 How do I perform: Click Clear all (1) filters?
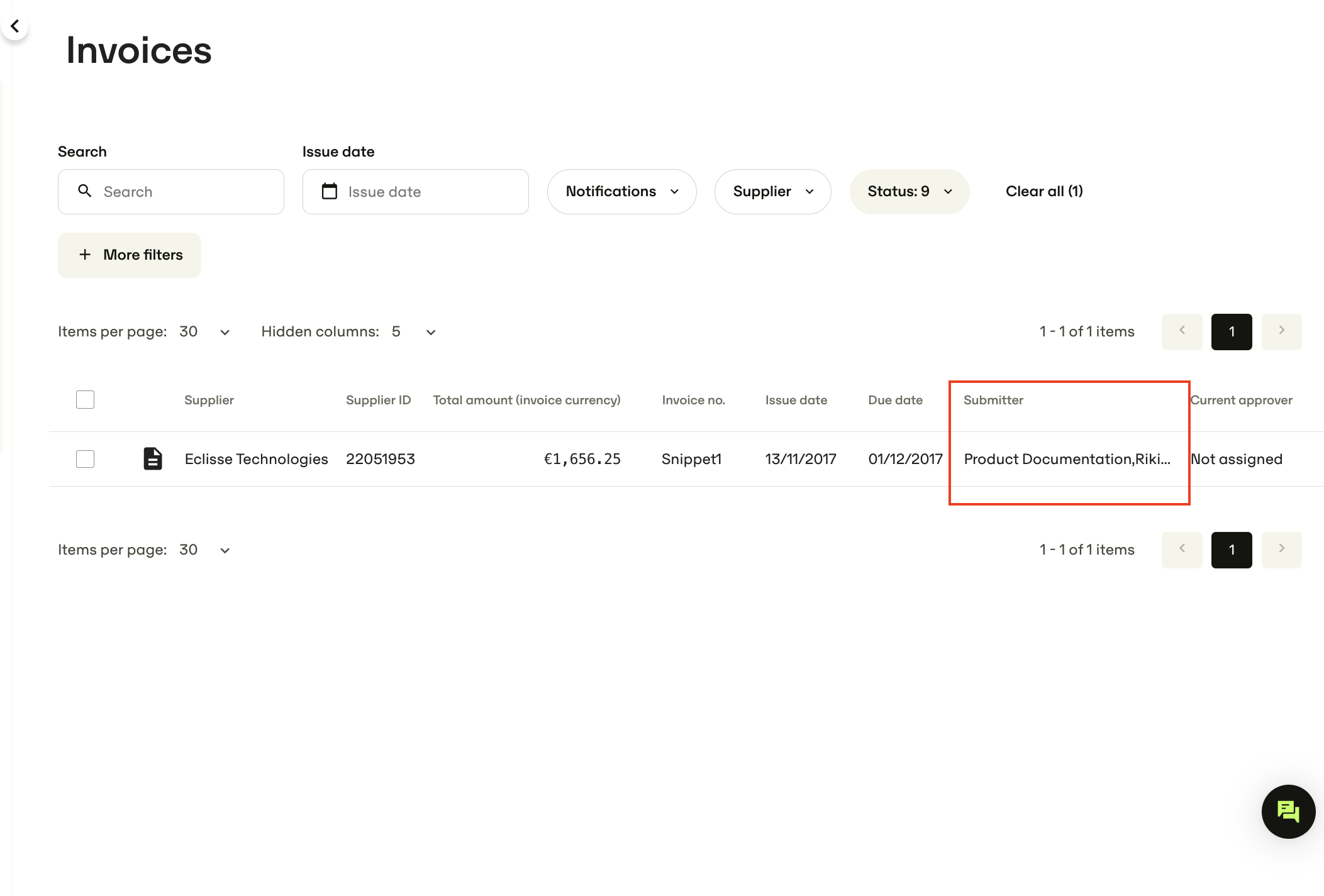[1044, 191]
